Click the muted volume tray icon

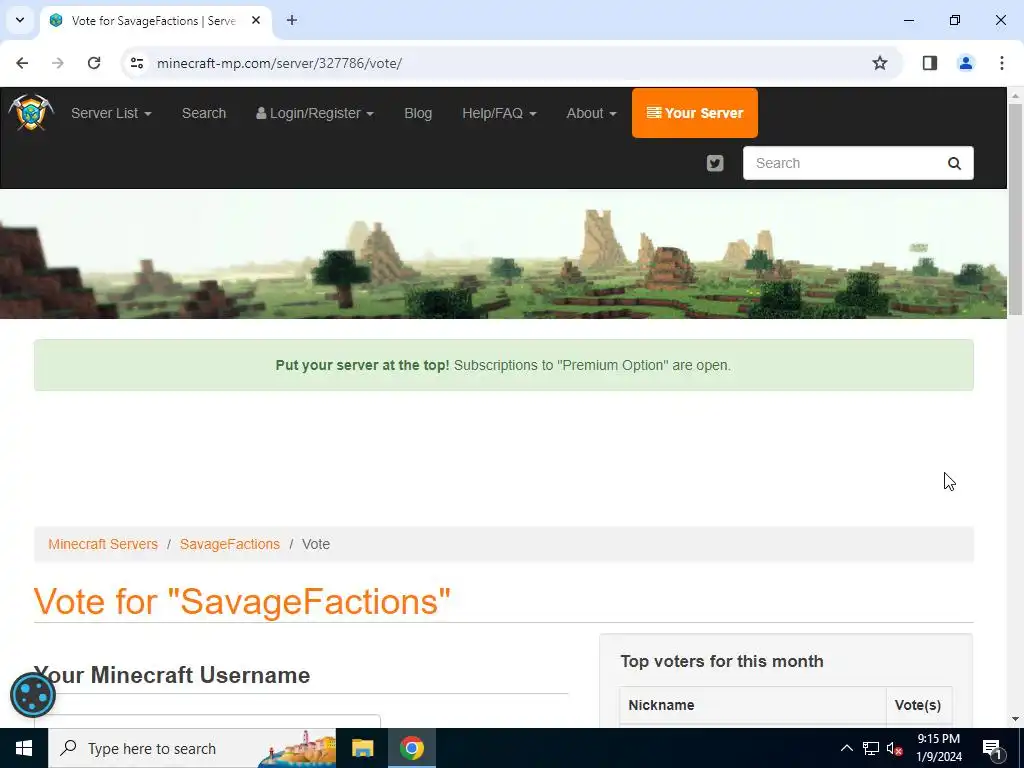pyautogui.click(x=895, y=748)
